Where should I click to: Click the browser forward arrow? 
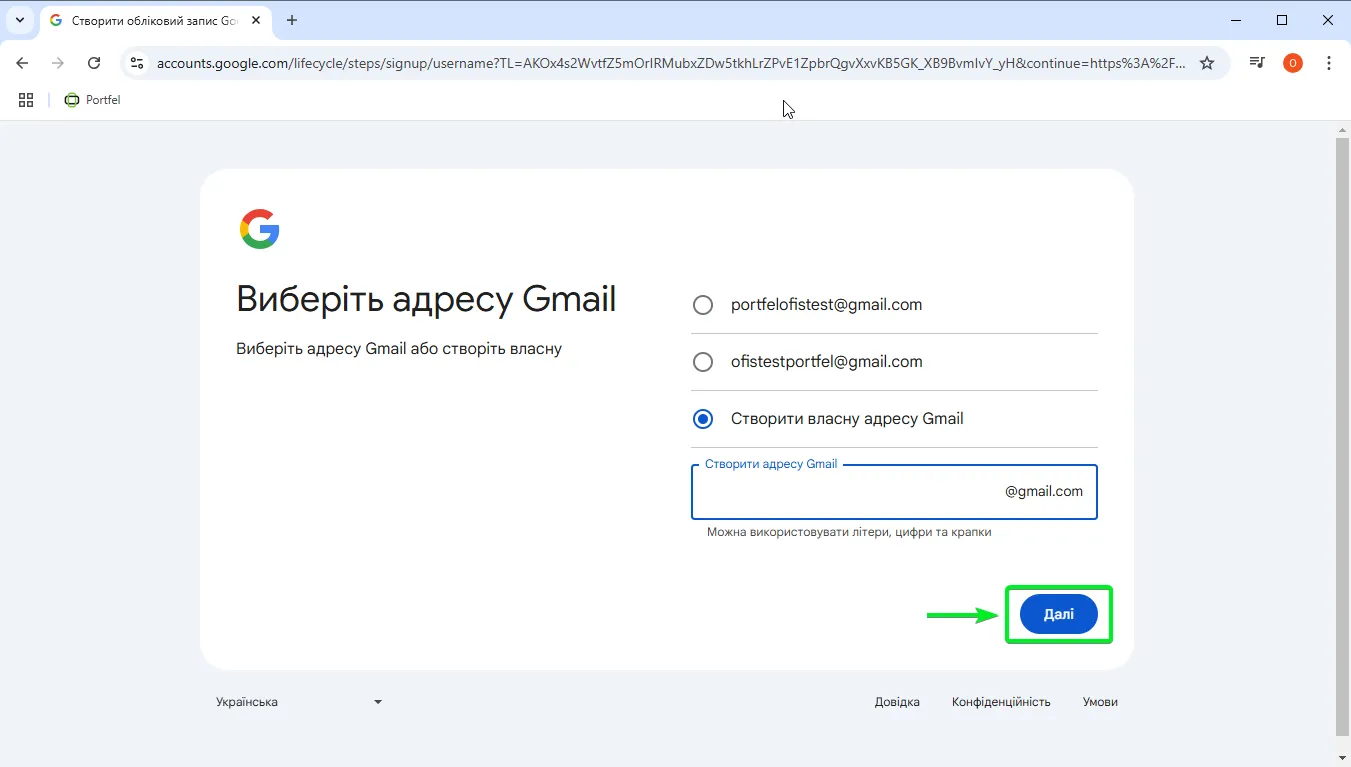[58, 63]
